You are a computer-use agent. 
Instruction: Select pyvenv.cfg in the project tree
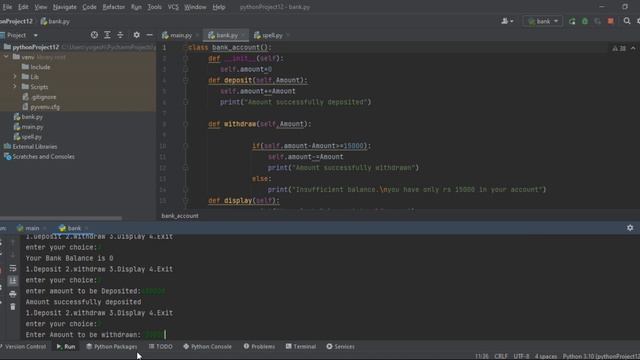click(x=41, y=107)
